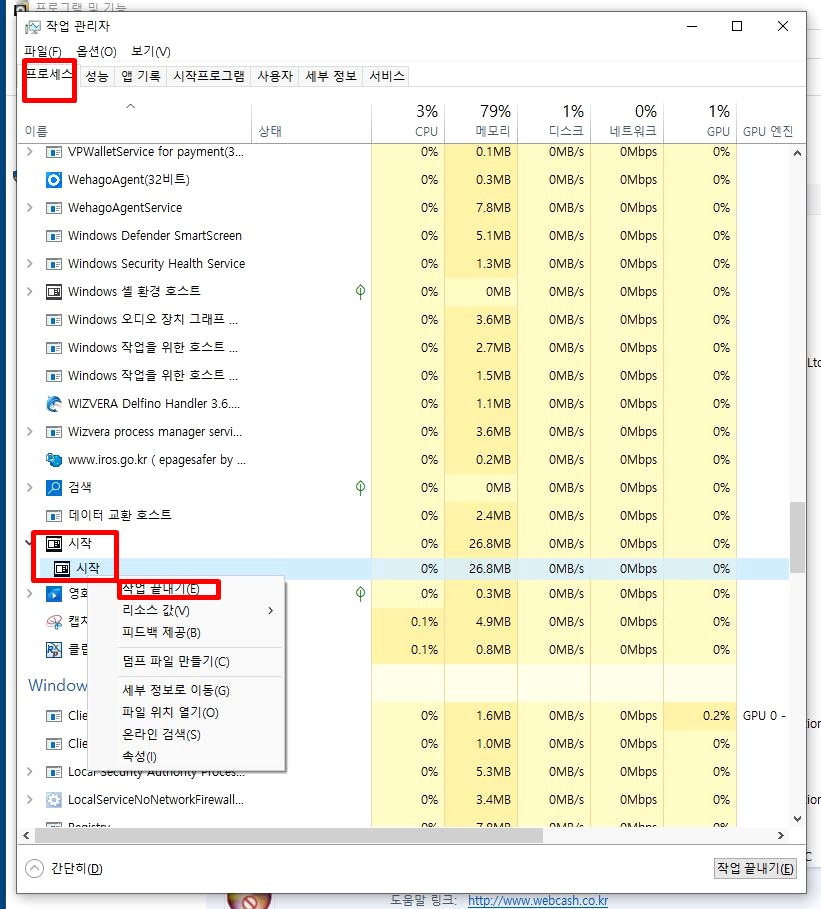This screenshot has height=909, width=821.
Task: Click the leaf status icon on Windows 셸 row
Action: (360, 292)
